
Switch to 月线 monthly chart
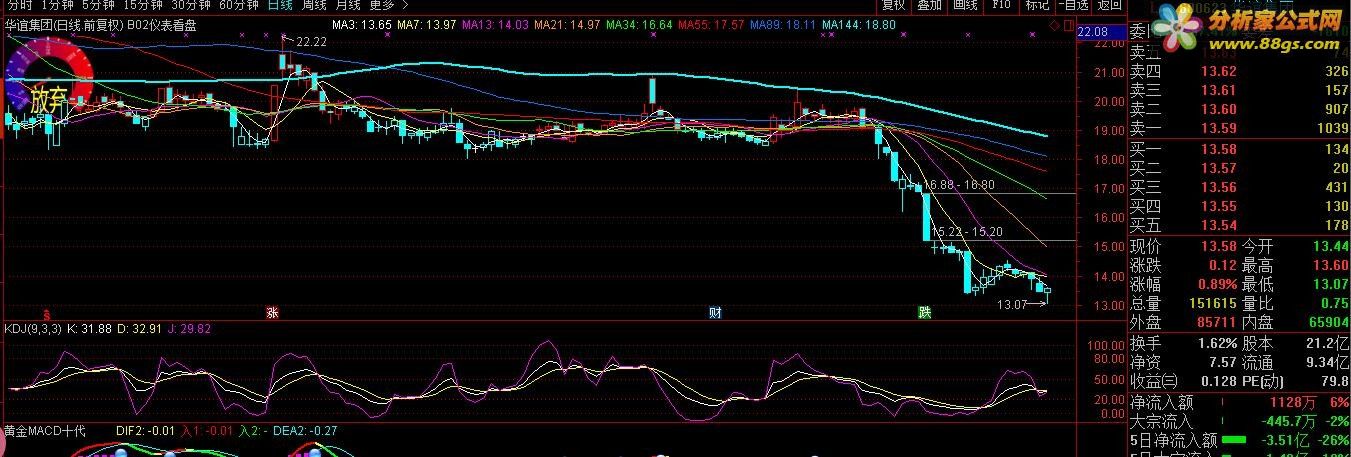click(x=347, y=5)
